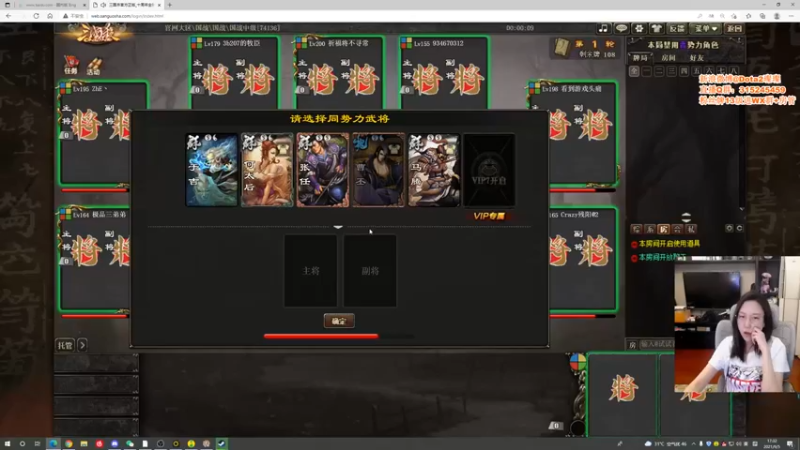Open File Explorer on taskbar
This screenshot has width=800, height=450.
coord(84,444)
